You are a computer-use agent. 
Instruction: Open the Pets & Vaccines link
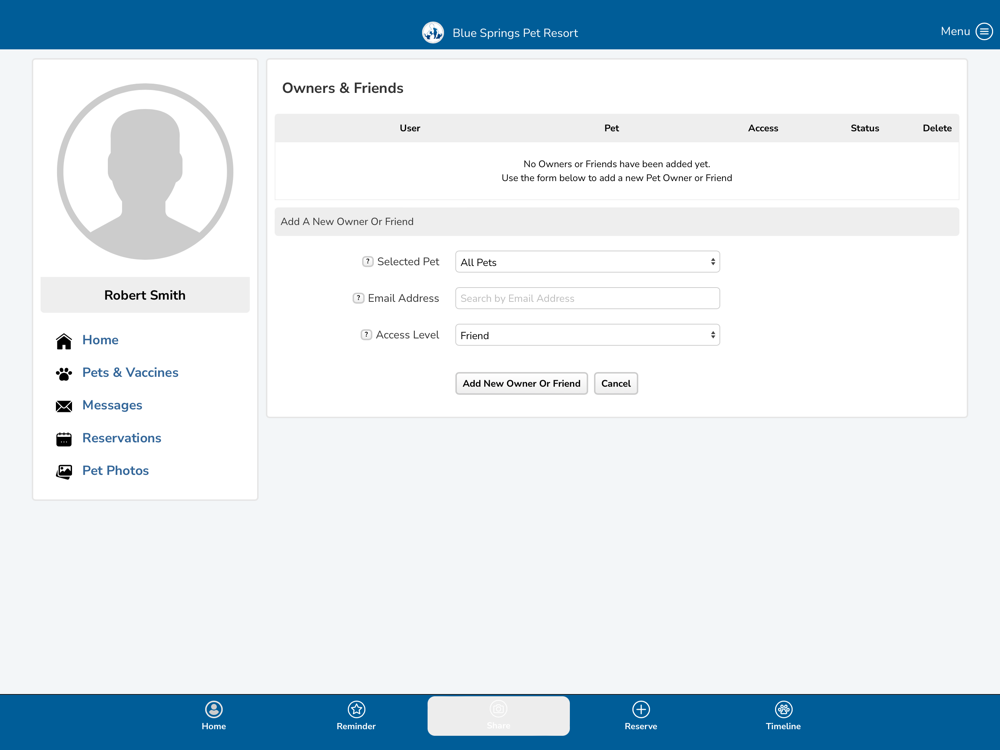coord(130,373)
